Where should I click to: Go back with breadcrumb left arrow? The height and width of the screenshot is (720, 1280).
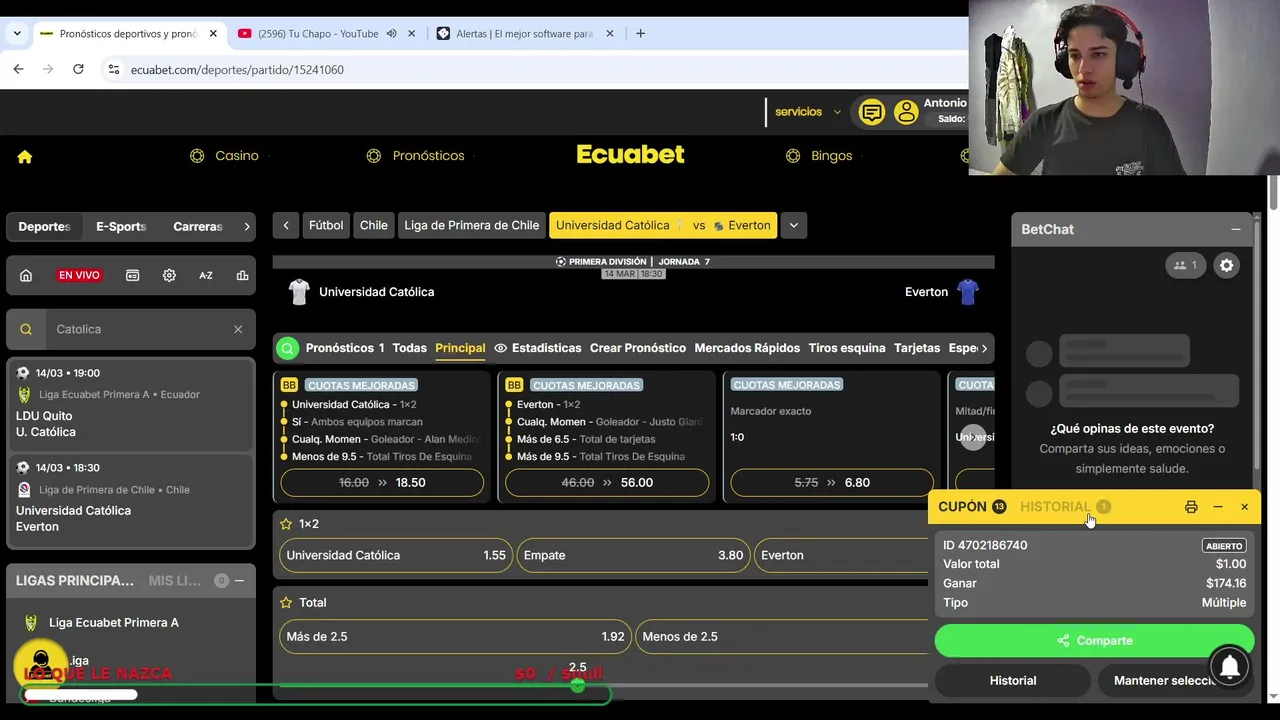pyautogui.click(x=286, y=225)
